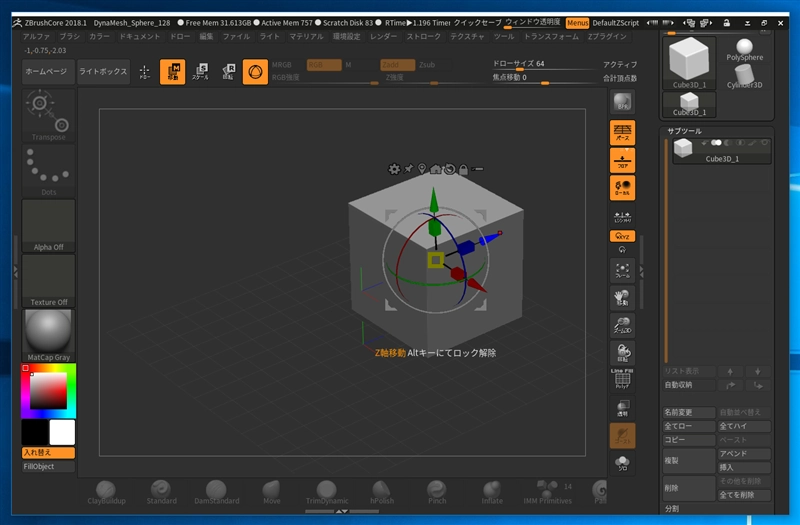
Task: Select the ClayBuildup brush
Action: pyautogui.click(x=106, y=492)
